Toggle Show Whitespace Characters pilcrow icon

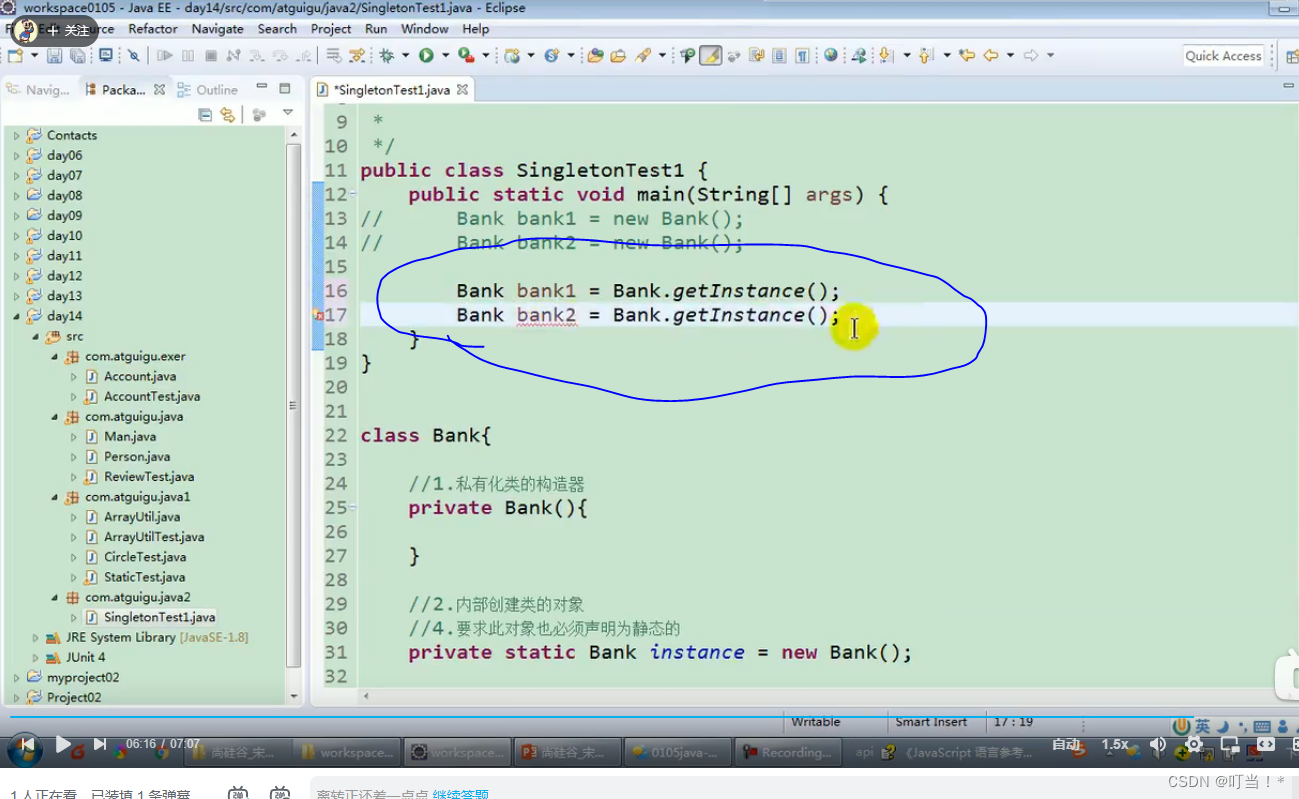click(x=802, y=56)
